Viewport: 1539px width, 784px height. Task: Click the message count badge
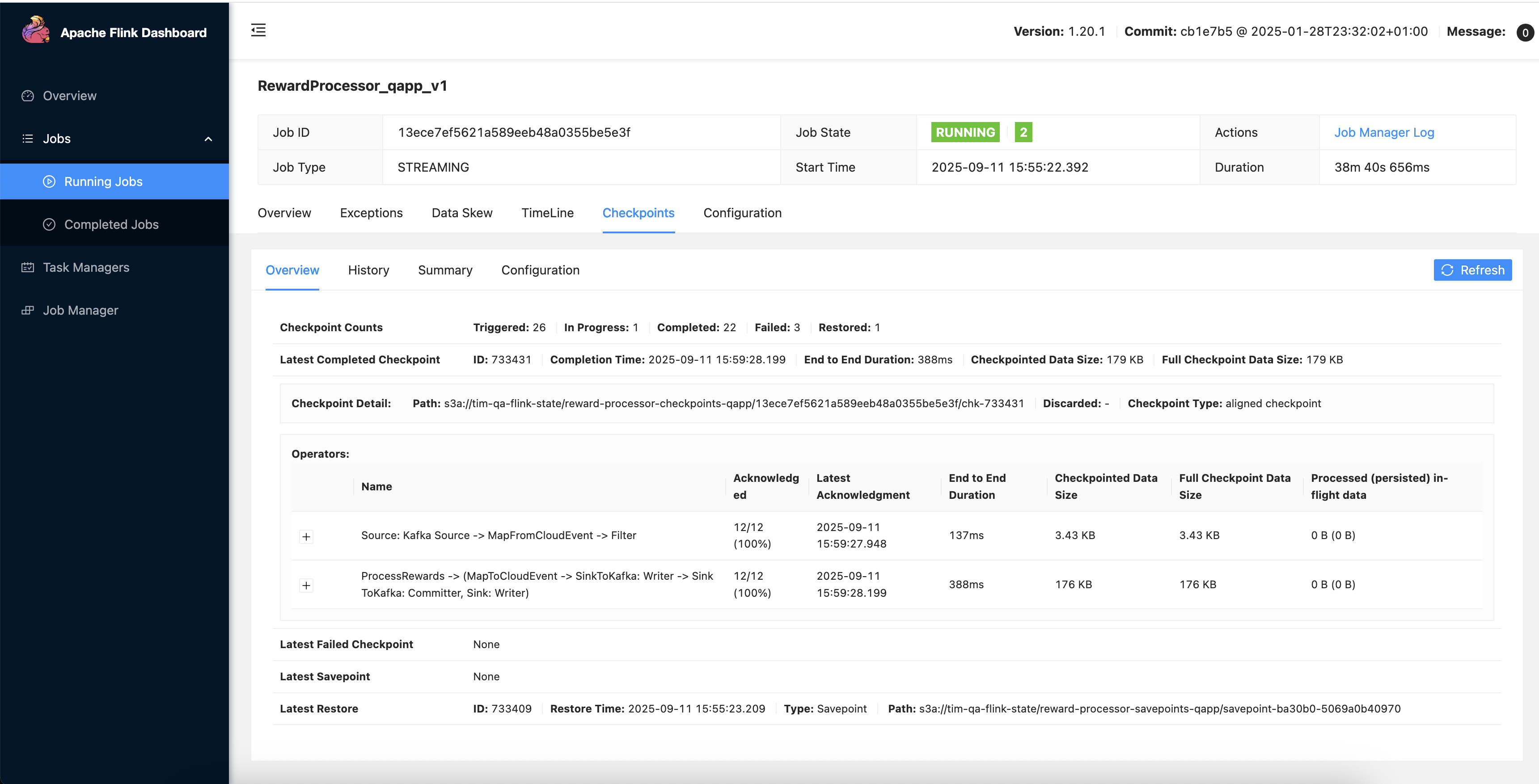[x=1524, y=32]
